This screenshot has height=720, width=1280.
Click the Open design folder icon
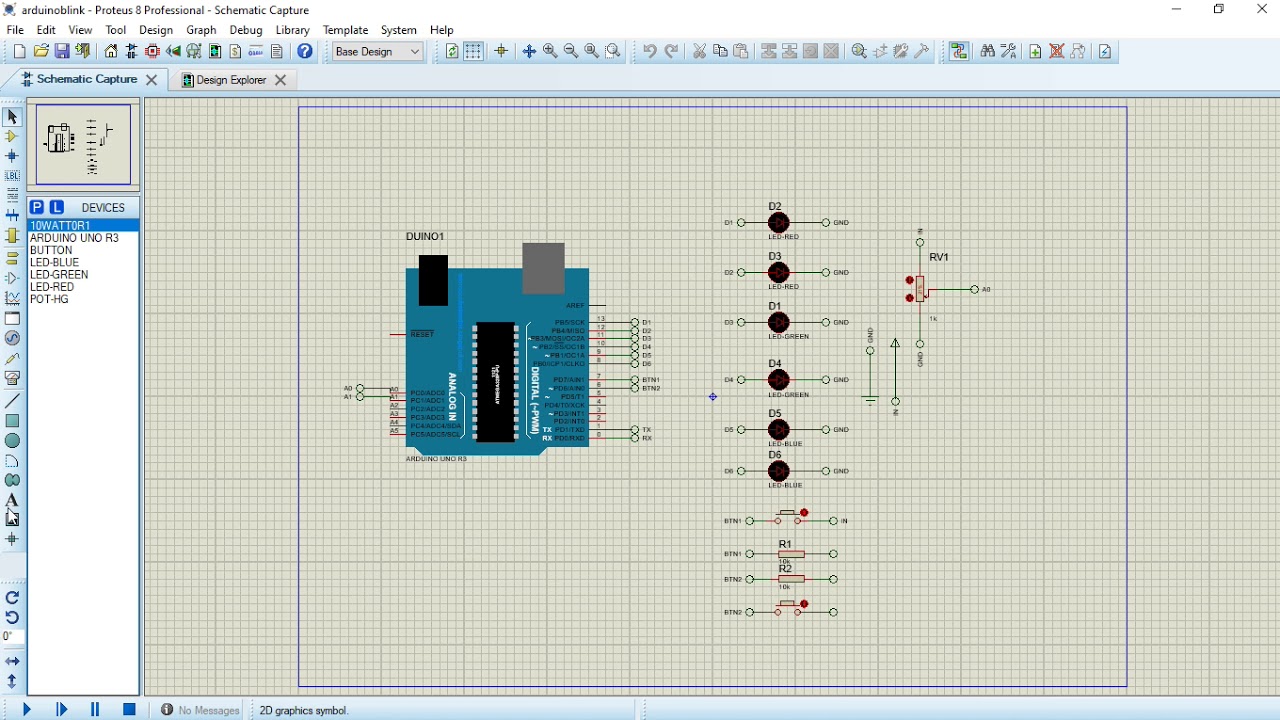tap(41, 51)
